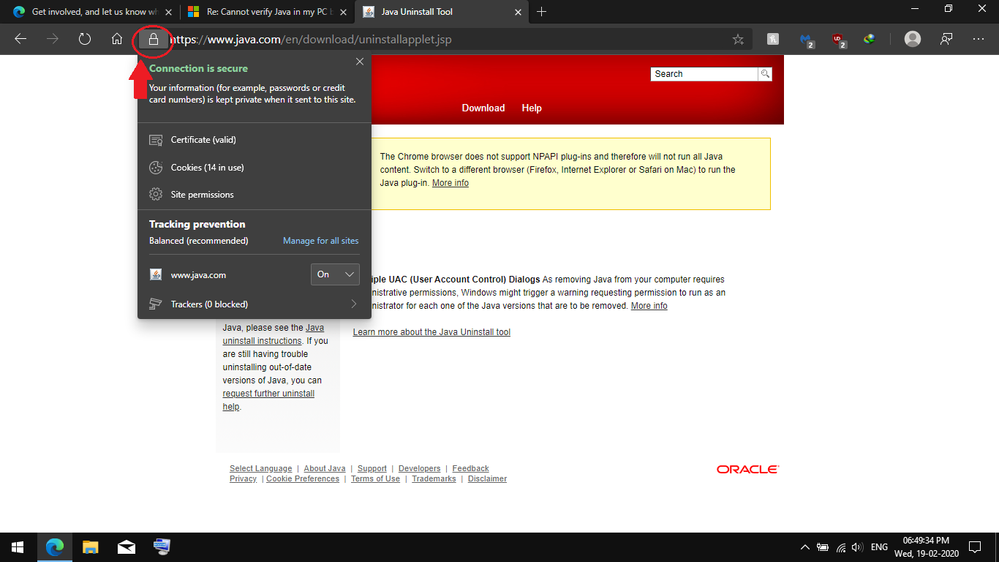This screenshot has width=999, height=562.
Task: Open Trademarks footer link
Action: 434,479
